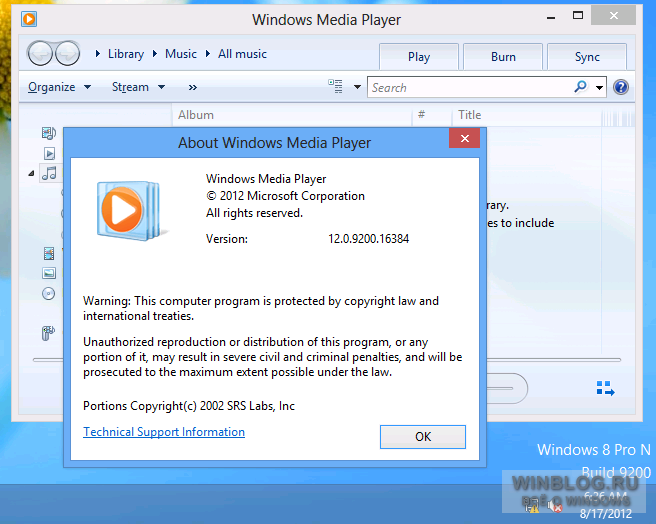Collapse the Music tree node arrow
656x524 pixels.
point(31,173)
